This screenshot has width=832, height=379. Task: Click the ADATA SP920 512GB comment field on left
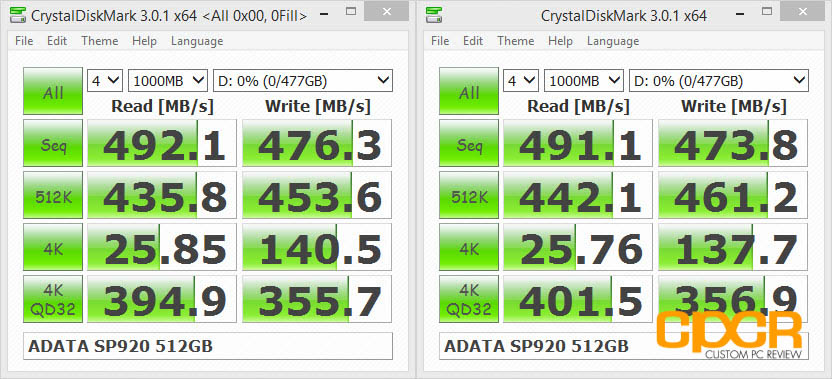point(208,346)
